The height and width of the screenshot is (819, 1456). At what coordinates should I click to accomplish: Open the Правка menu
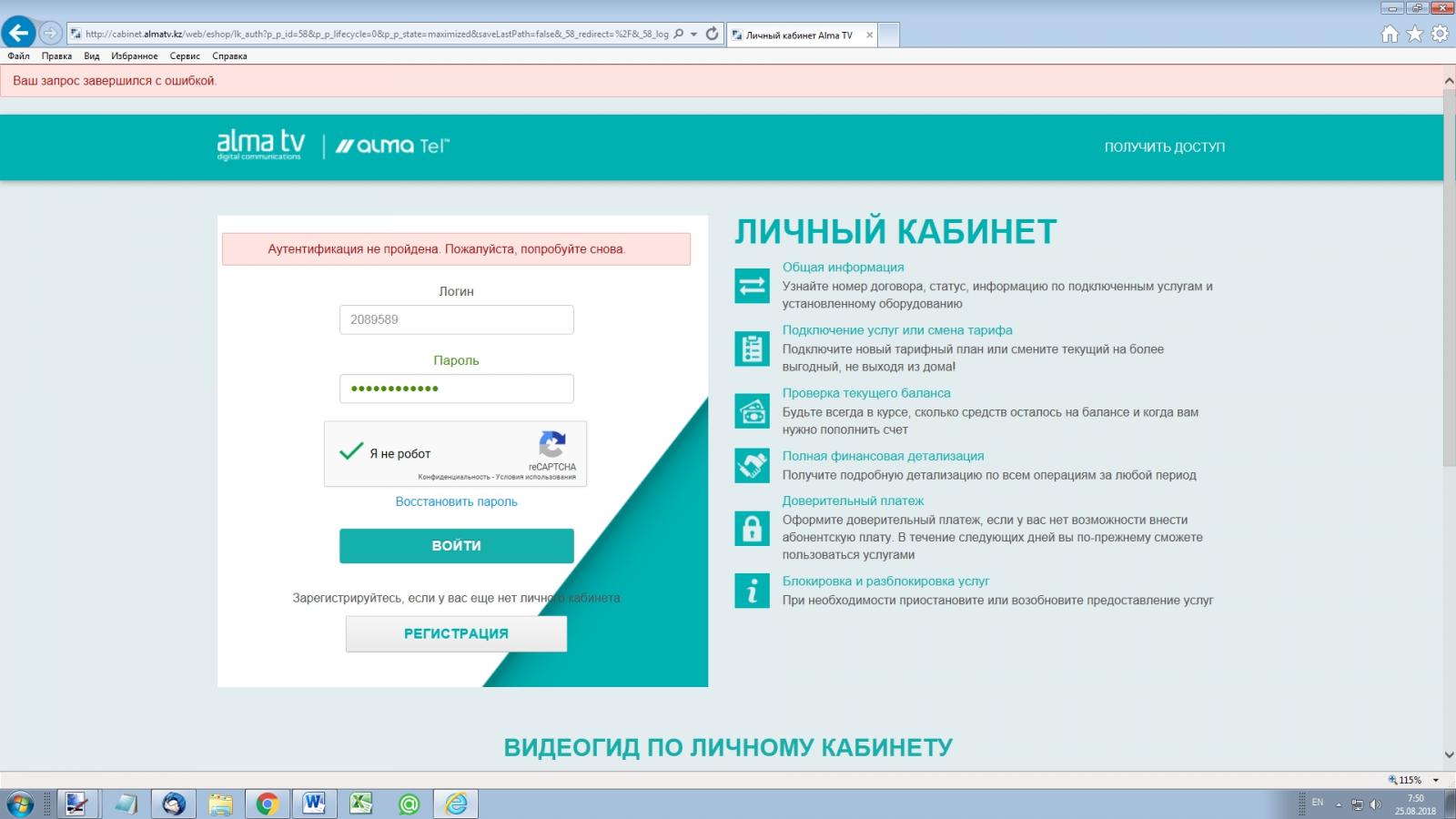(56, 56)
